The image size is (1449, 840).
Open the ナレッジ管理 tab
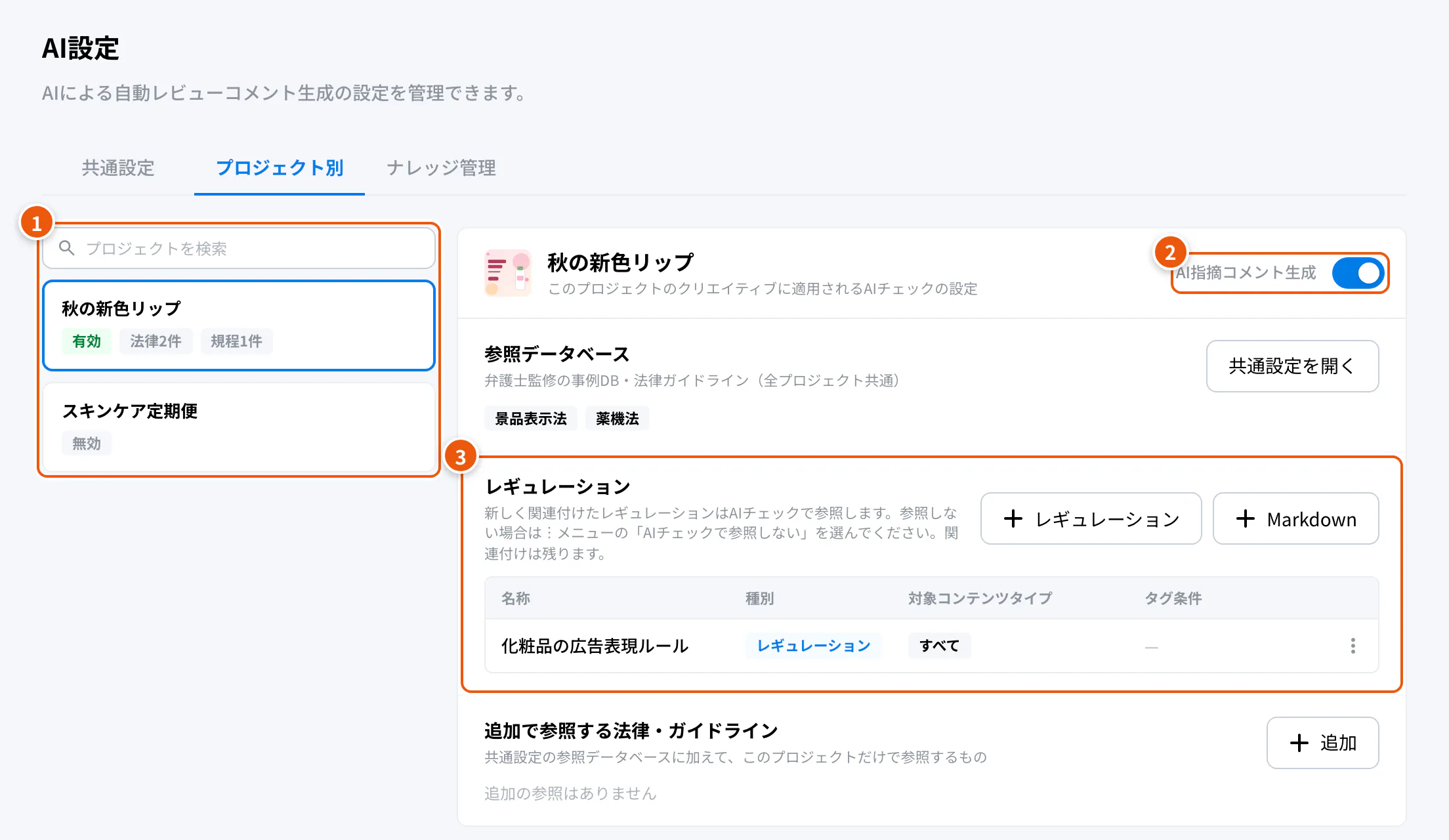coord(441,168)
